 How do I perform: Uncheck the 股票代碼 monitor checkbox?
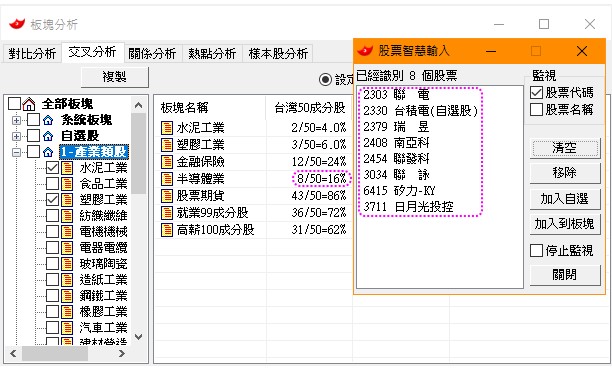(x=537, y=93)
